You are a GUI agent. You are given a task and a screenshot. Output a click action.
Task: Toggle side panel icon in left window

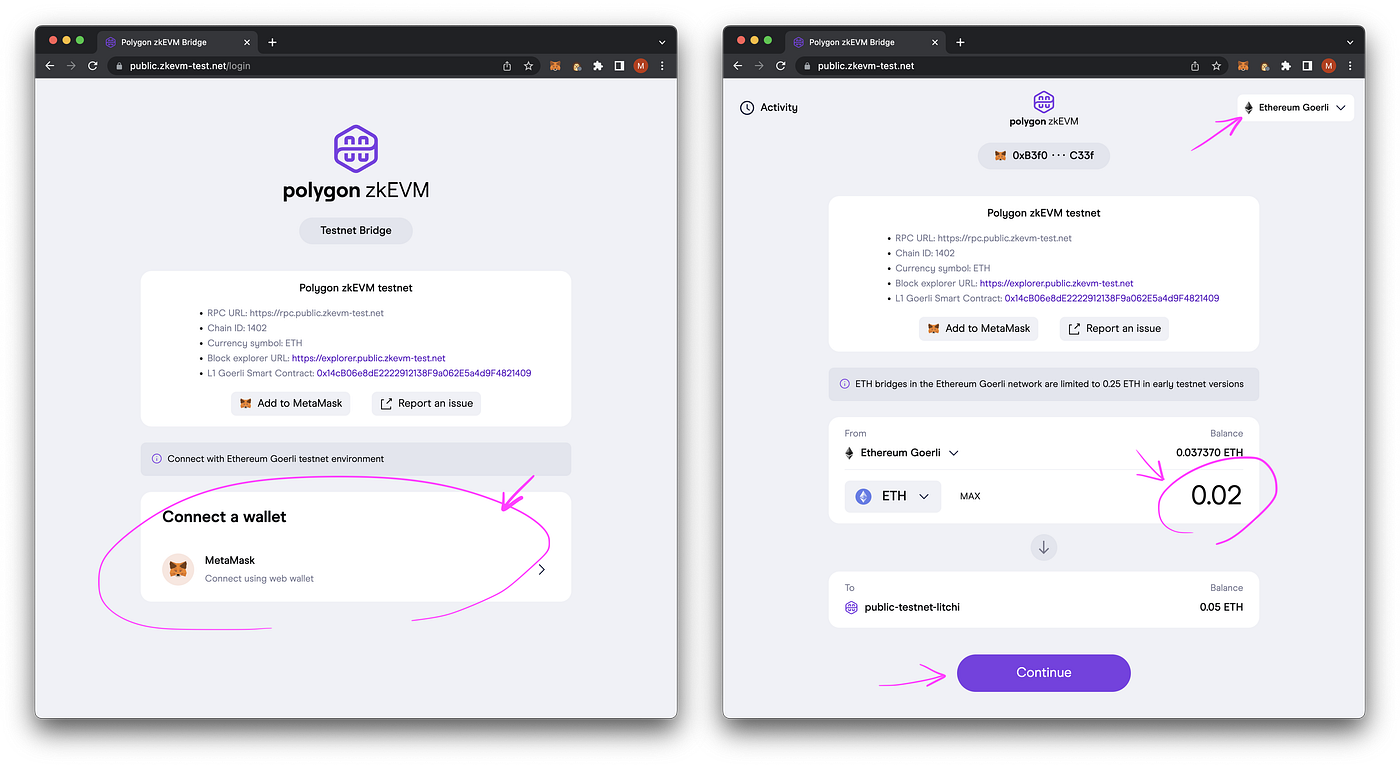tap(619, 66)
